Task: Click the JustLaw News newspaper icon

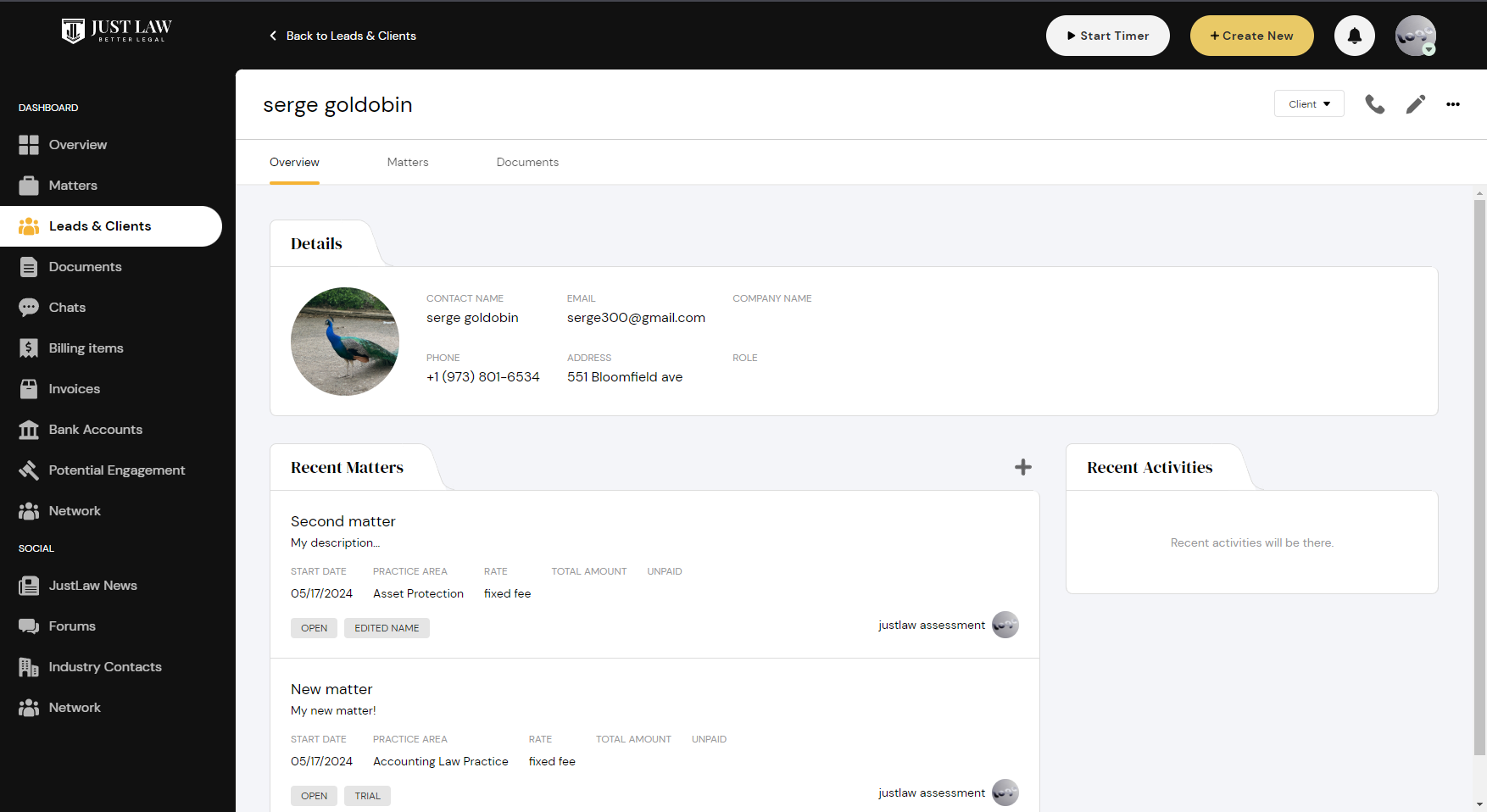Action: pyautogui.click(x=29, y=586)
